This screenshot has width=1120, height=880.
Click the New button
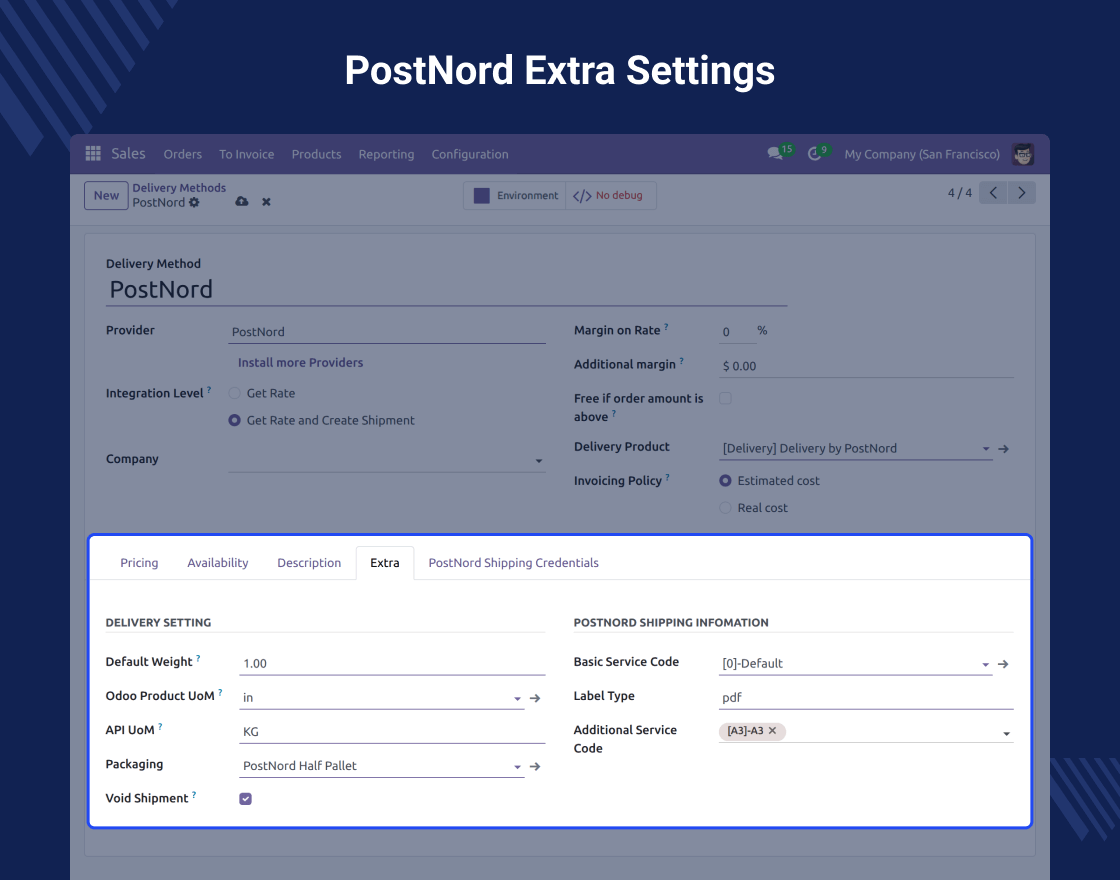(x=106, y=196)
